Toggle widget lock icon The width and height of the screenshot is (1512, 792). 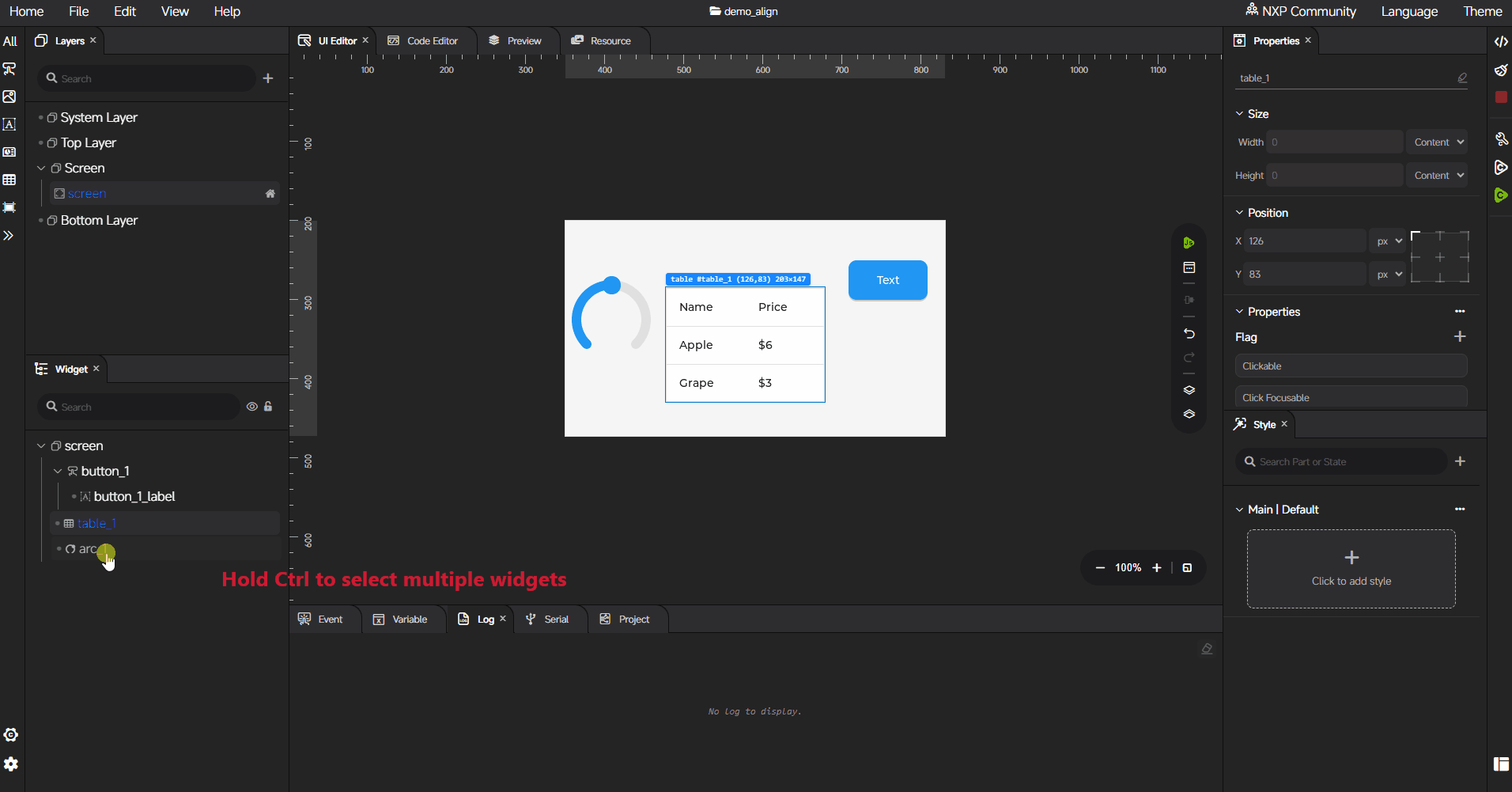[x=268, y=407]
